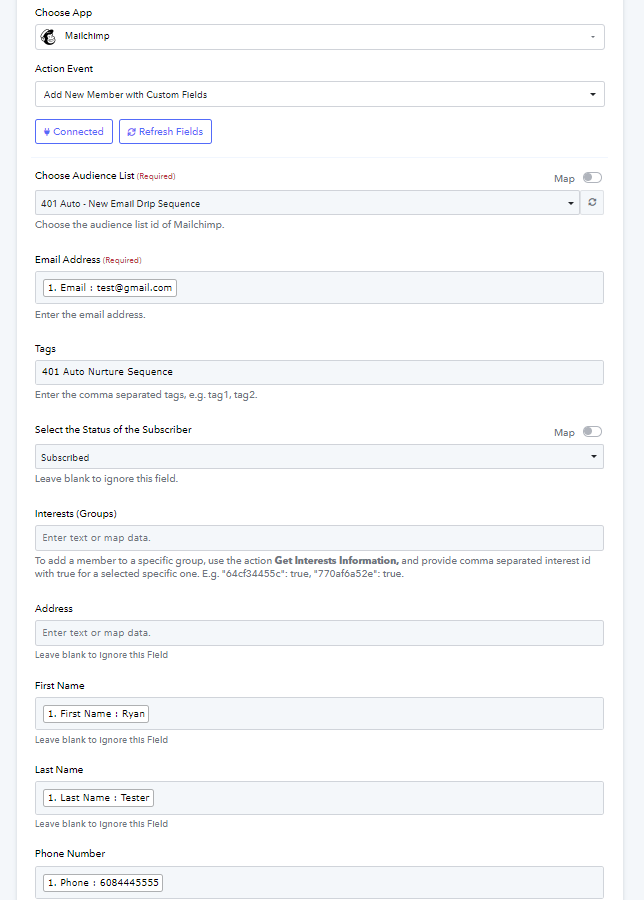Select the First Name Ryan mapped chip
644x900 pixels.
tap(96, 713)
